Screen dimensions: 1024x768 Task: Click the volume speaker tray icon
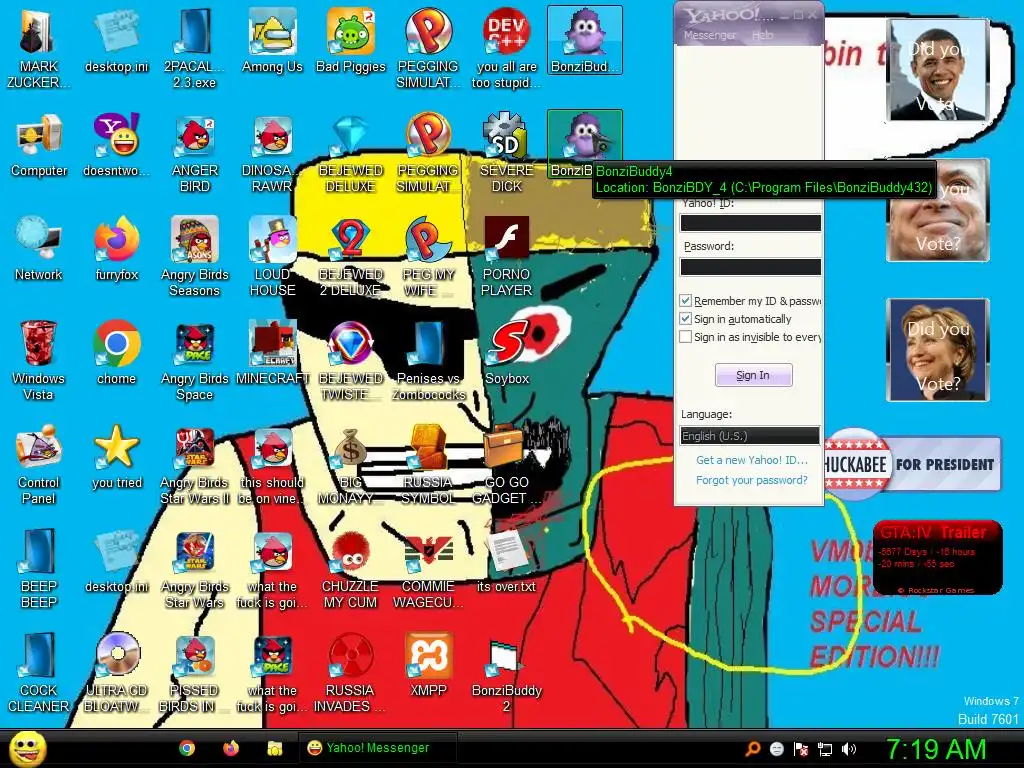(x=848, y=749)
